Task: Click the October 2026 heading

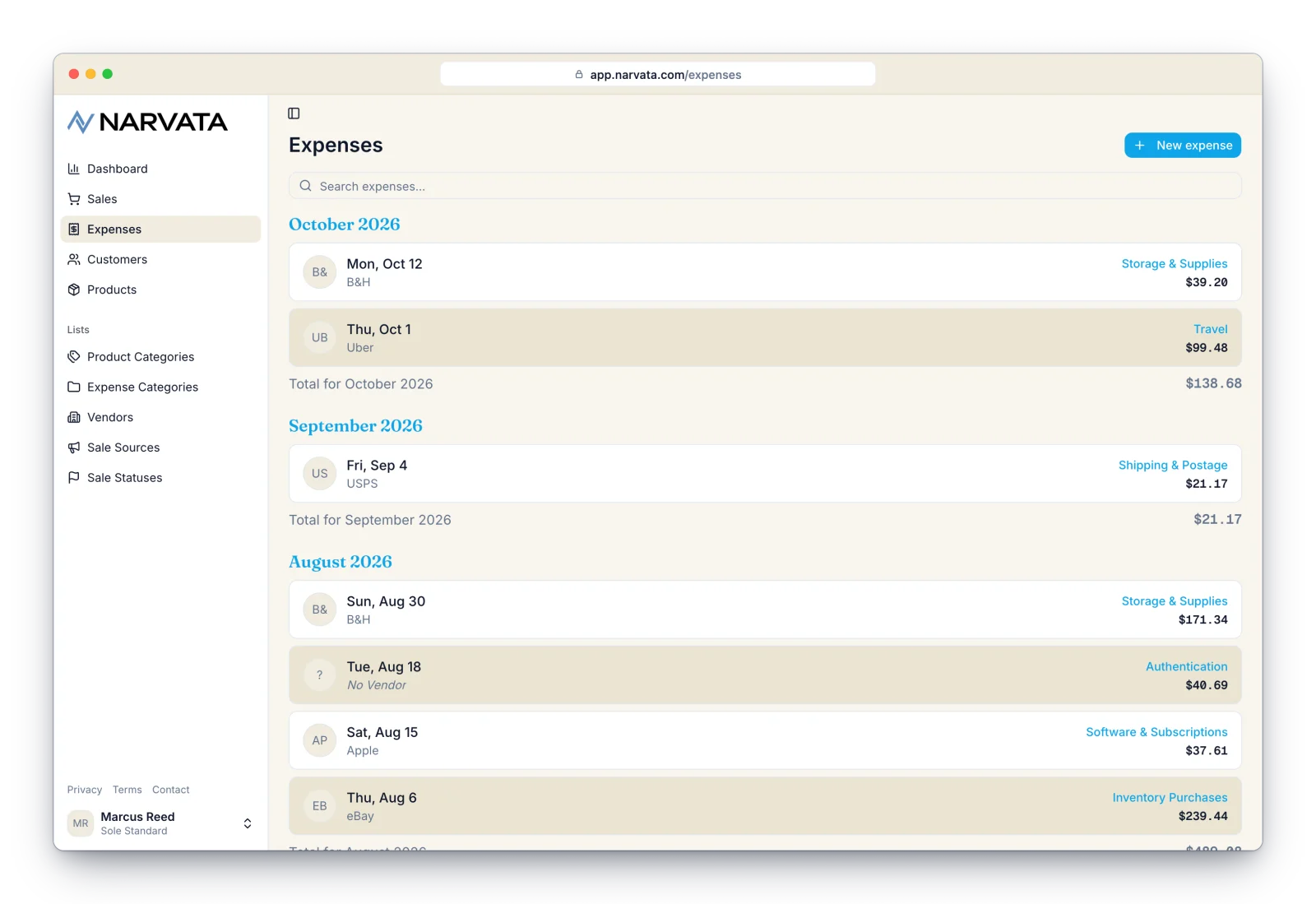Action: [x=345, y=224]
